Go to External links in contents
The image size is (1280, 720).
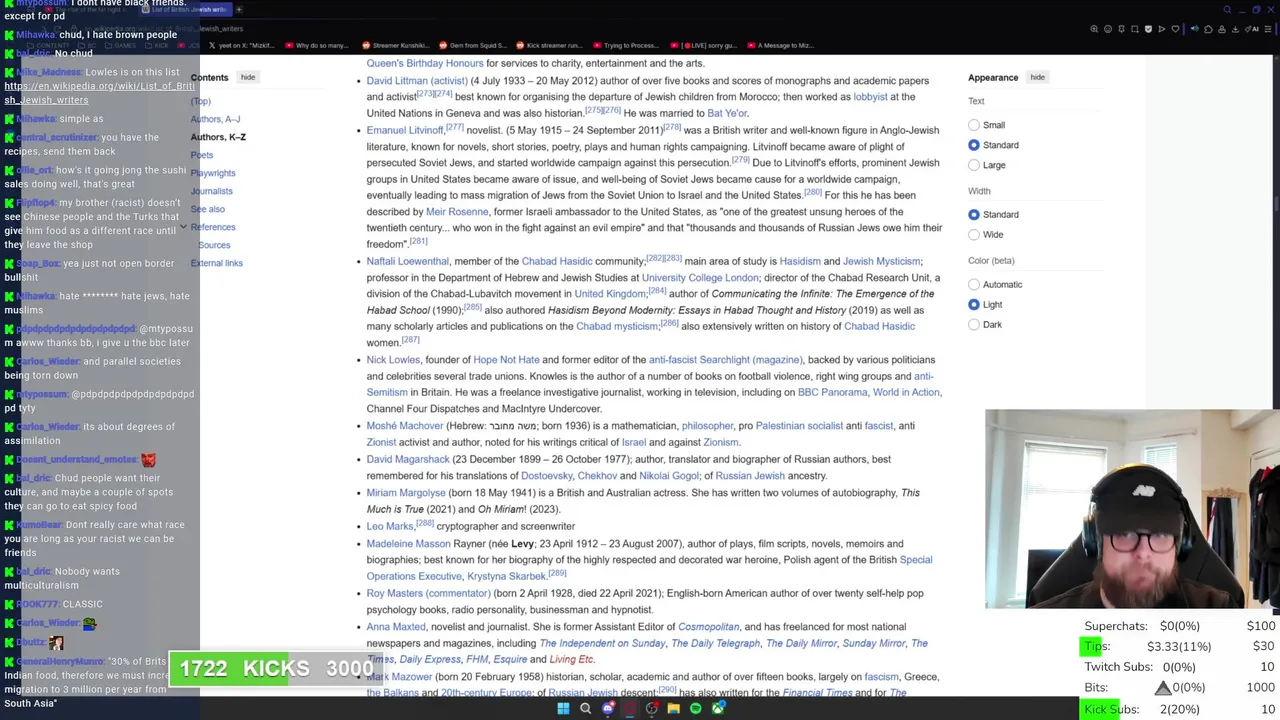coord(216,263)
